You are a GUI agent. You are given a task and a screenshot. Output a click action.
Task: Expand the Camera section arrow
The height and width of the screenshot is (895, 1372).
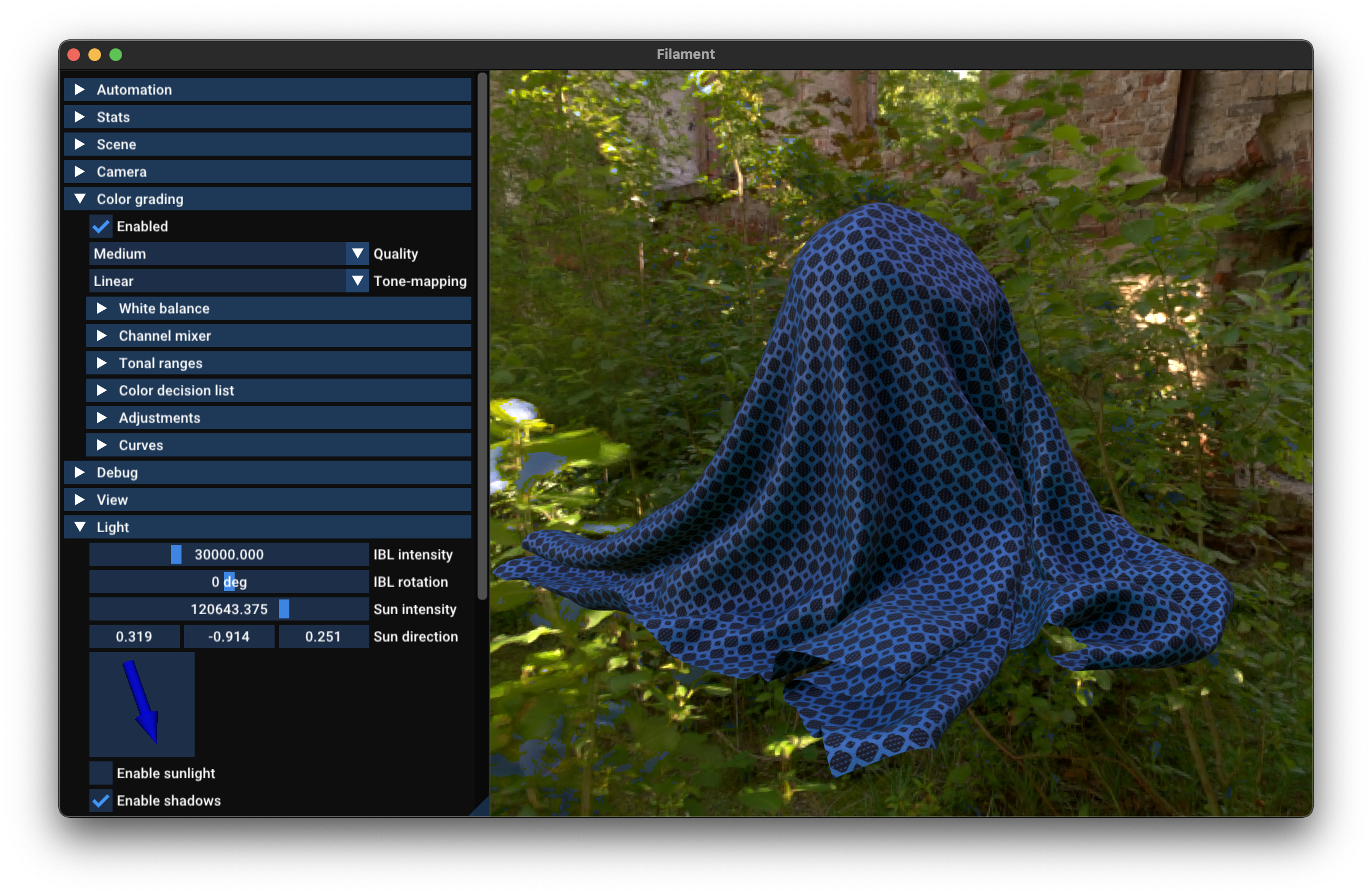(80, 172)
